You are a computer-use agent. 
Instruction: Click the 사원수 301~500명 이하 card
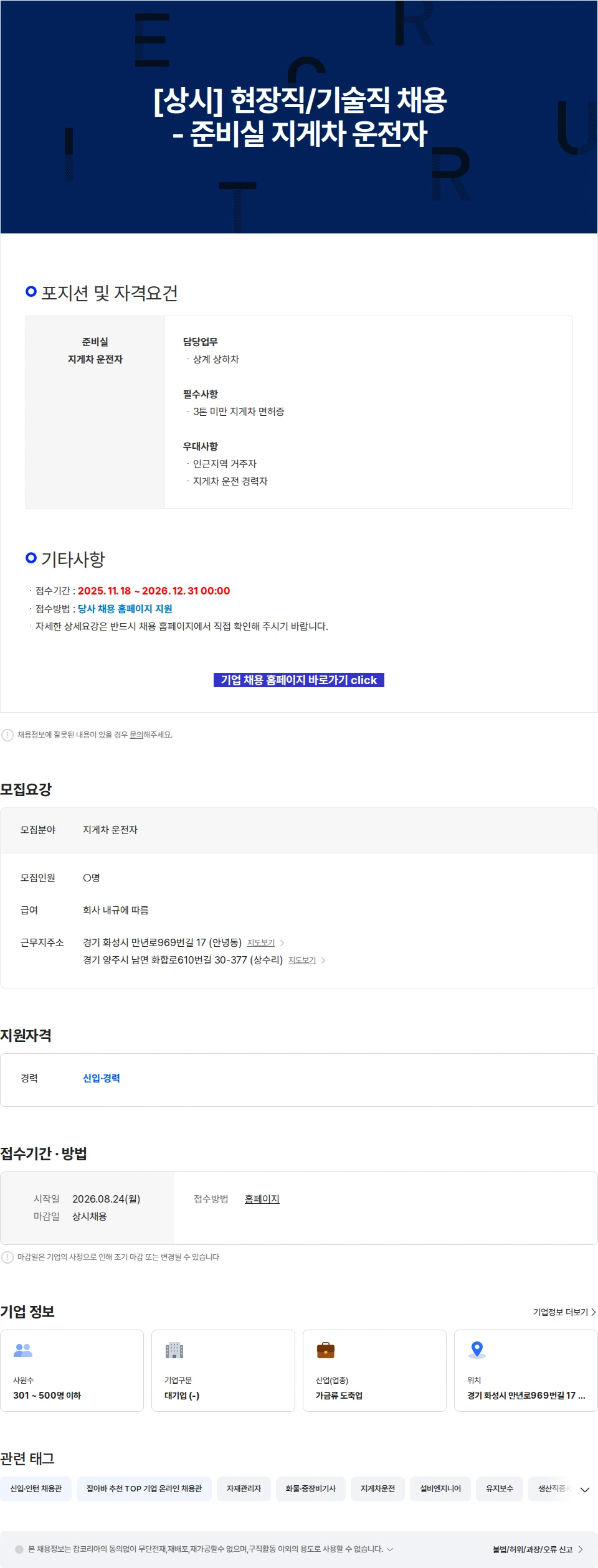[x=72, y=1371]
